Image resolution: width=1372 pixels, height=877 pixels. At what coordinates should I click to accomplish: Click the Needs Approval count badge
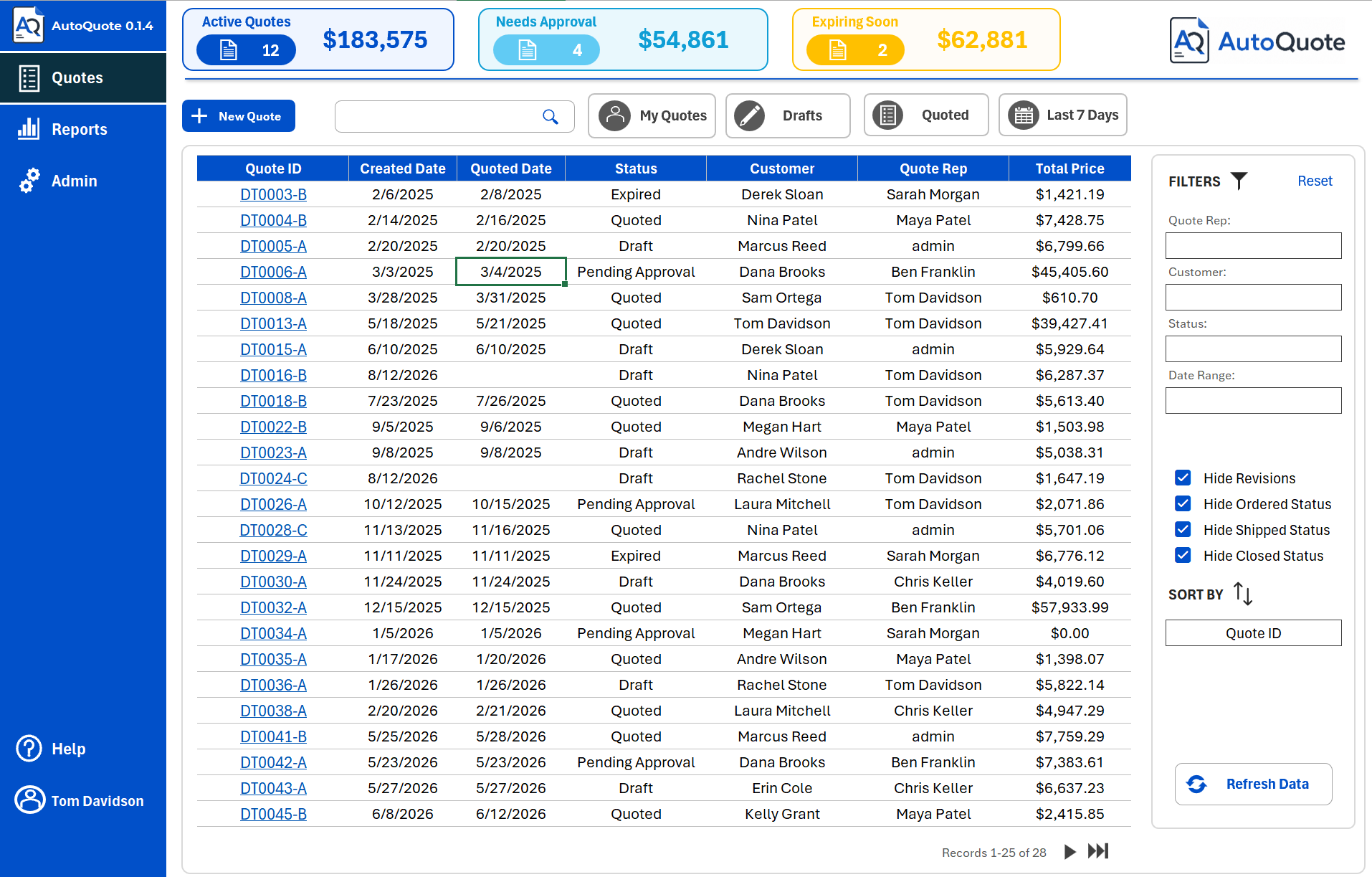pos(546,50)
